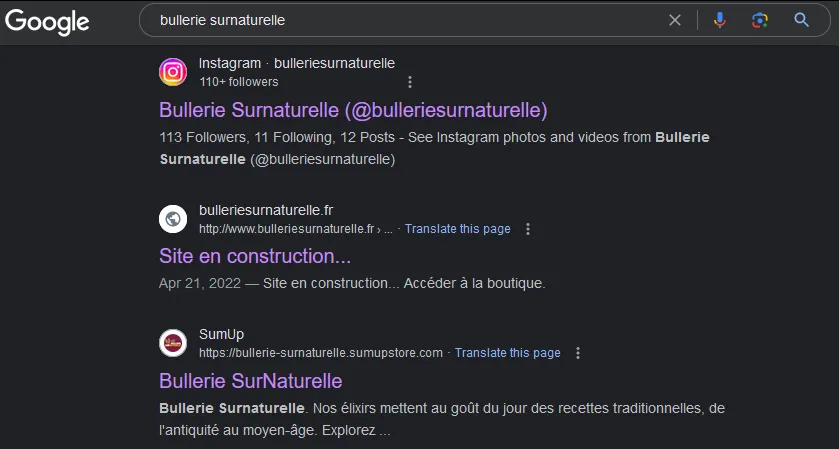The width and height of the screenshot is (839, 449).
Task: Open Google Lens image search
Action: pyautogui.click(x=760, y=20)
